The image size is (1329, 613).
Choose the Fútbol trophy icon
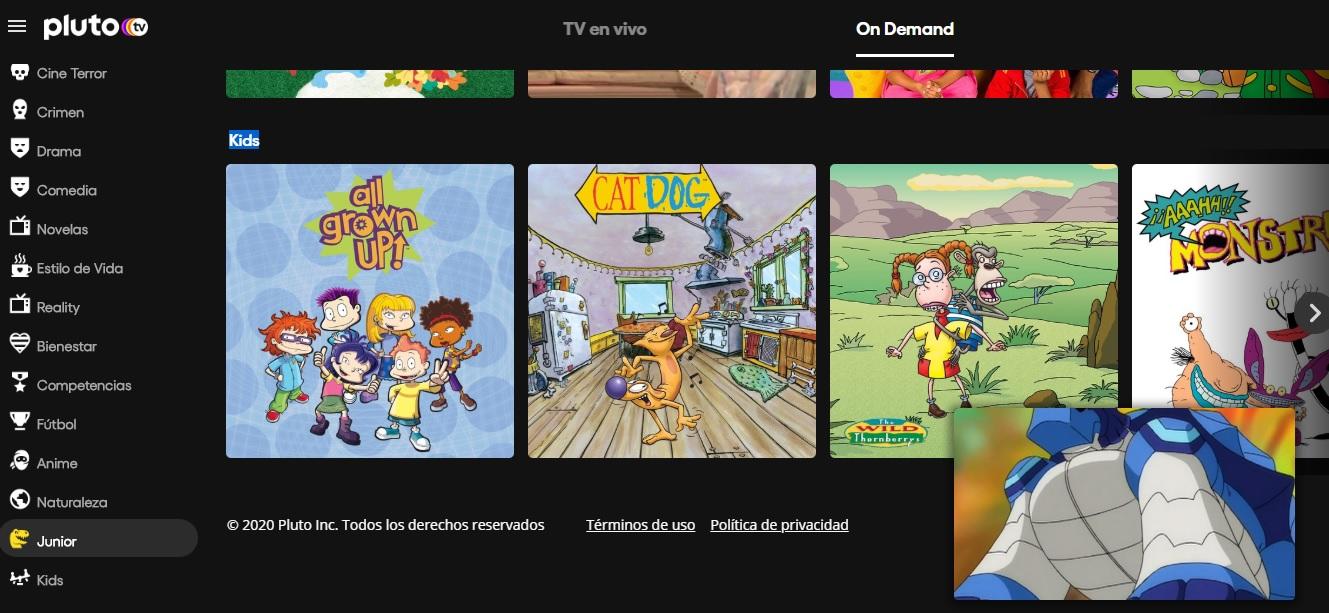(x=19, y=424)
